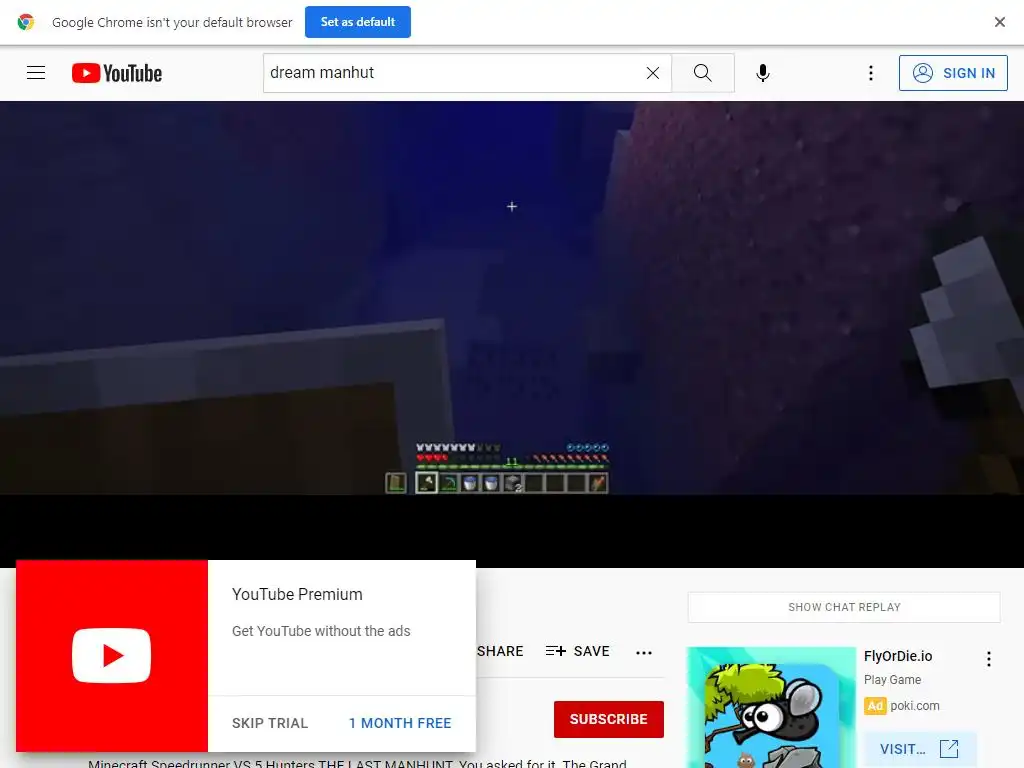The width and height of the screenshot is (1024, 768).
Task: Choose SKIP TRIAL in the Premium popup
Action: (270, 723)
